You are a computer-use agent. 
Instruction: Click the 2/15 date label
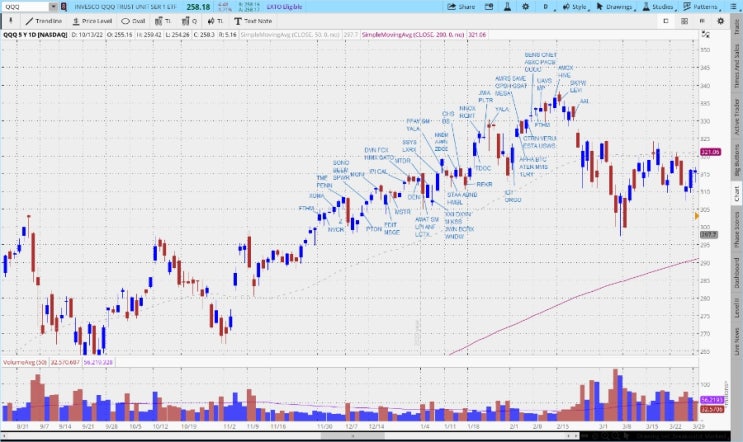point(562,426)
